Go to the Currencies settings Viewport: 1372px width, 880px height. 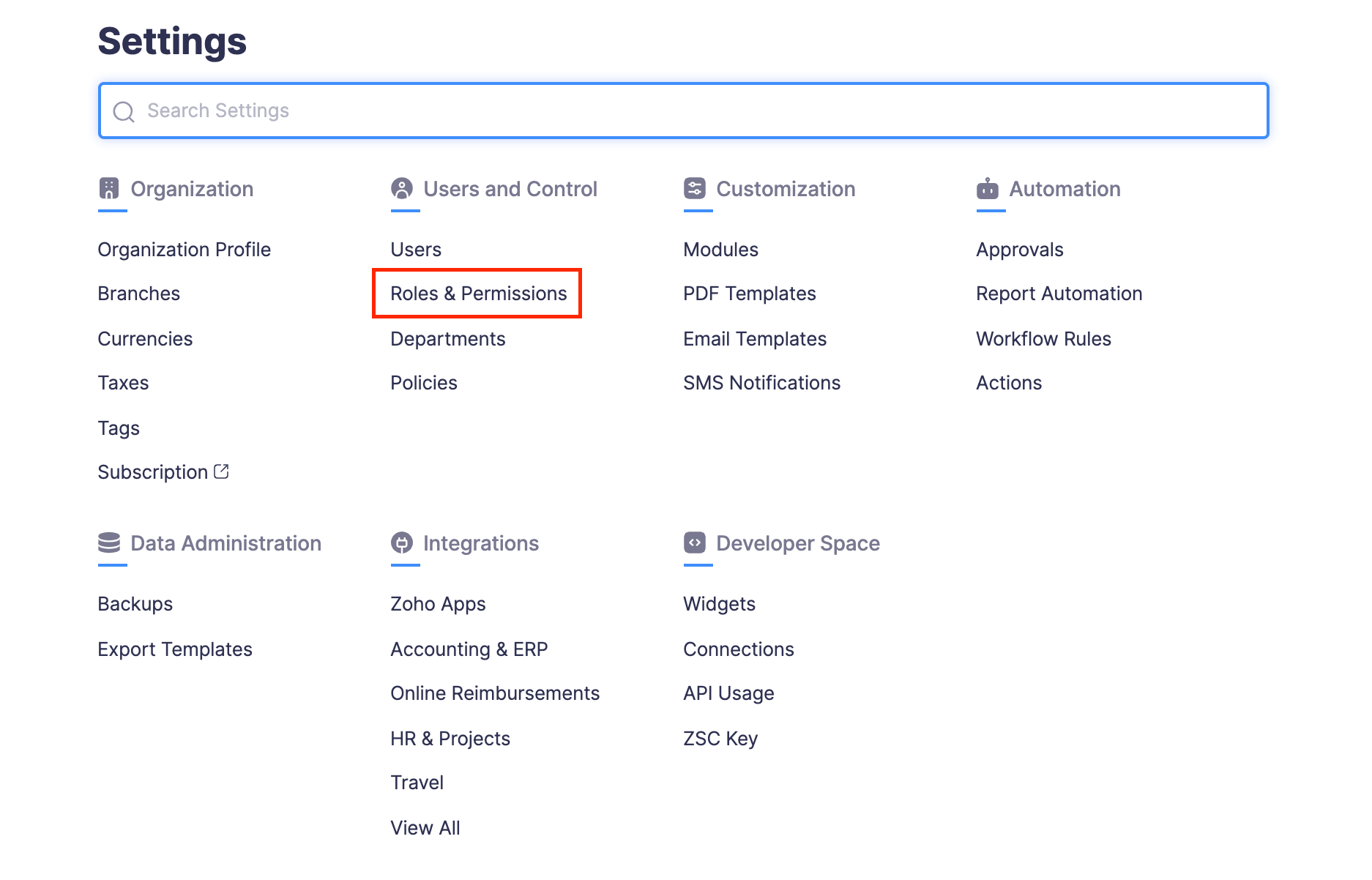(145, 339)
